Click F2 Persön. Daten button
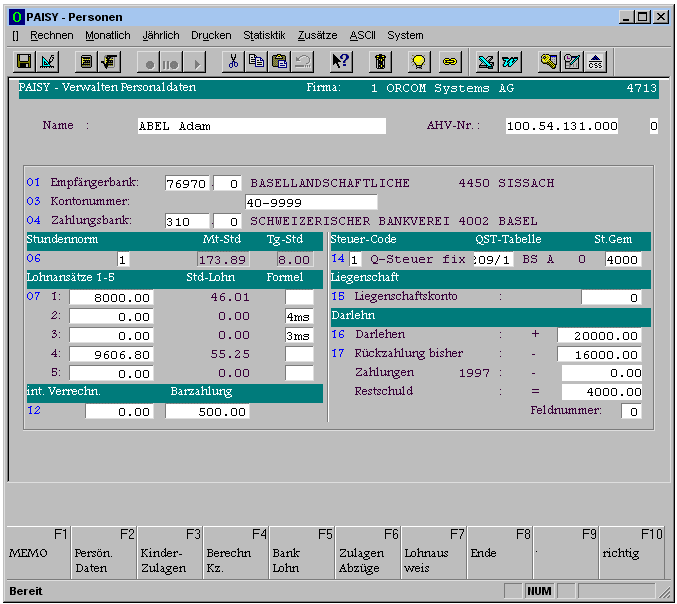Viewport: 677px width, 604px height. pos(104,552)
